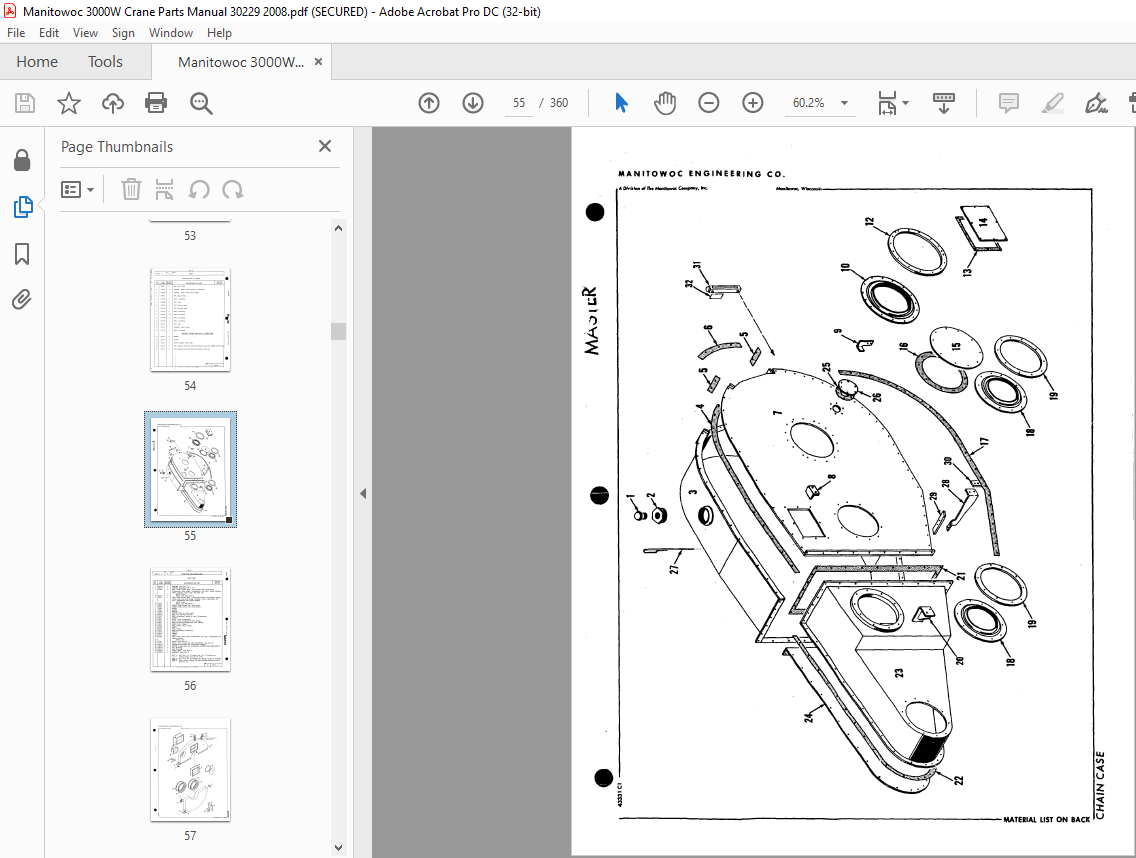Image resolution: width=1136 pixels, height=858 pixels.
Task: Click the Save file icon
Action: tap(25, 103)
